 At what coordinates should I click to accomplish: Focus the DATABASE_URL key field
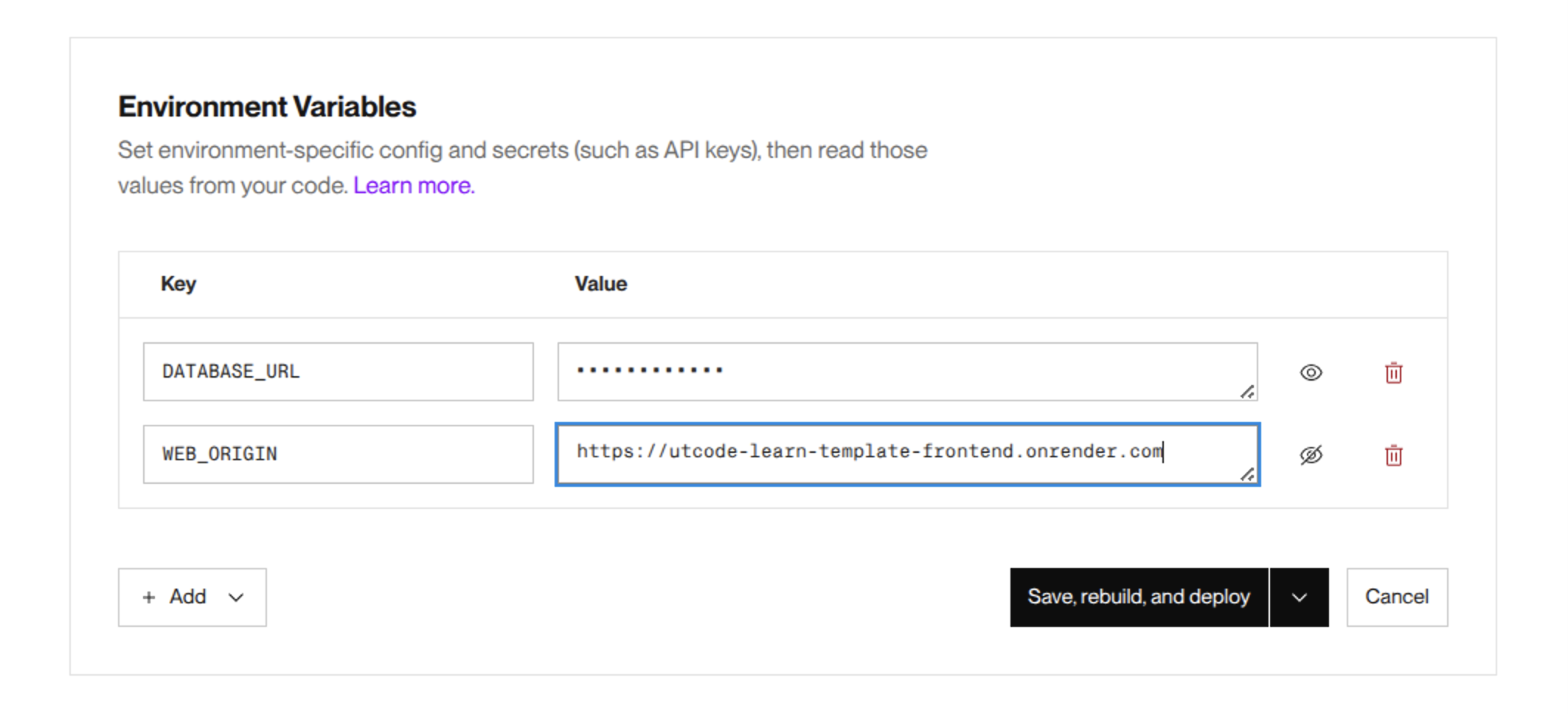click(338, 372)
